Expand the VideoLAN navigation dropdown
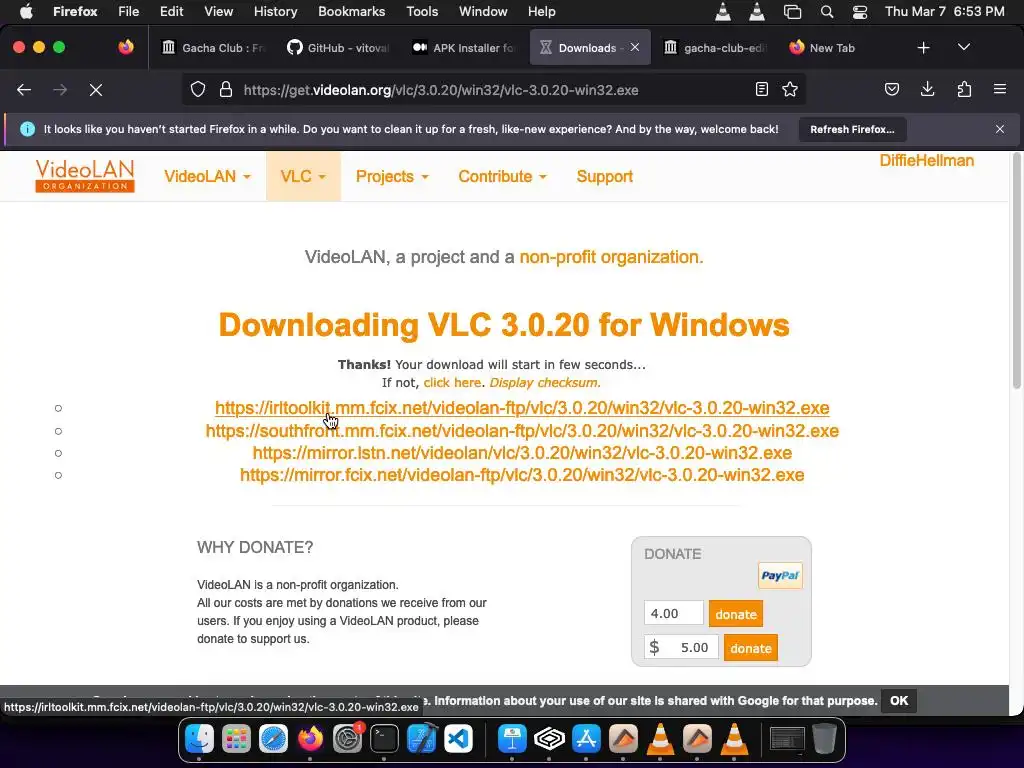 pyautogui.click(x=207, y=176)
